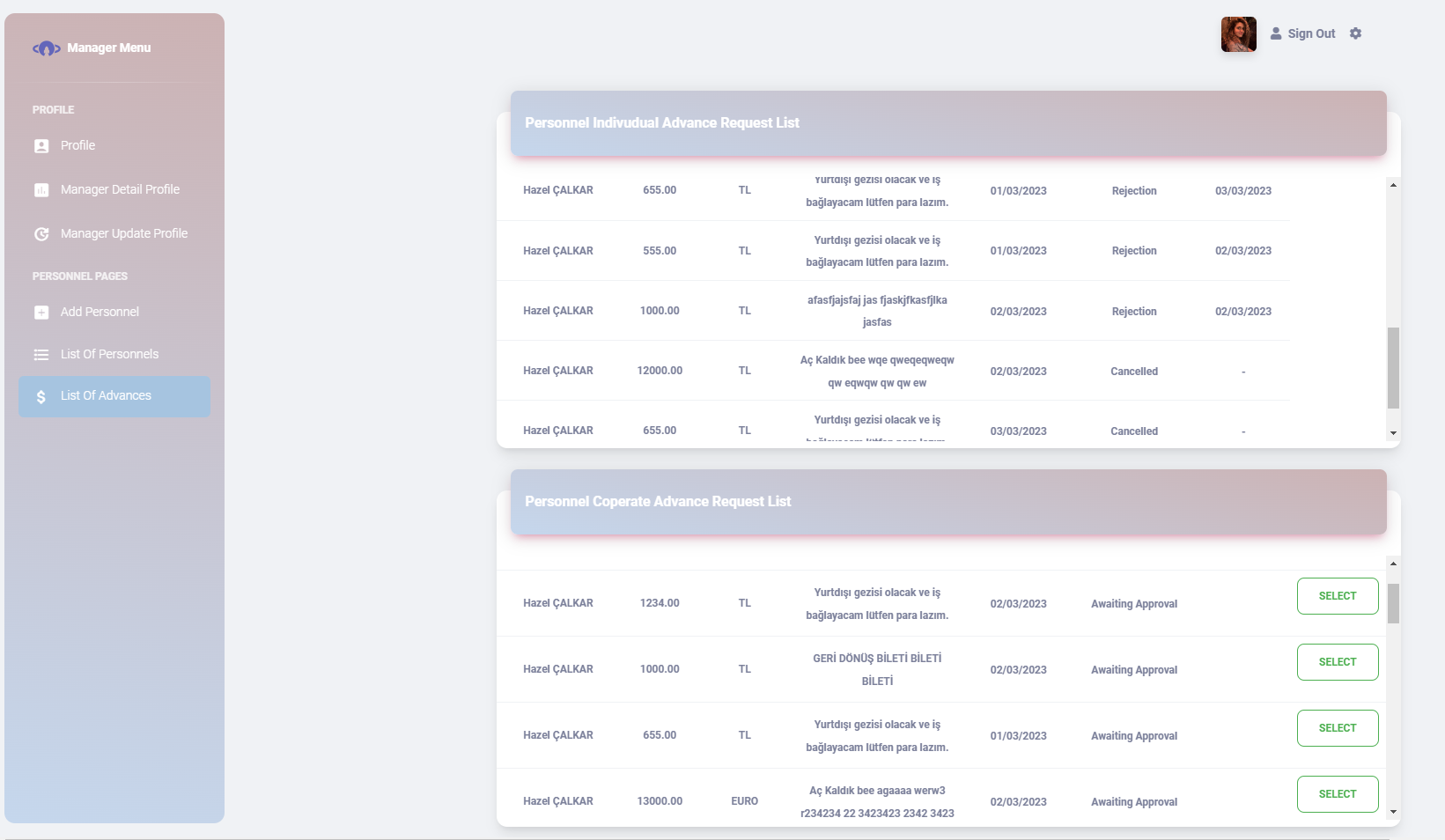The height and width of the screenshot is (840, 1445).
Task: Open the Manager Update Profile page
Action: pos(123,233)
